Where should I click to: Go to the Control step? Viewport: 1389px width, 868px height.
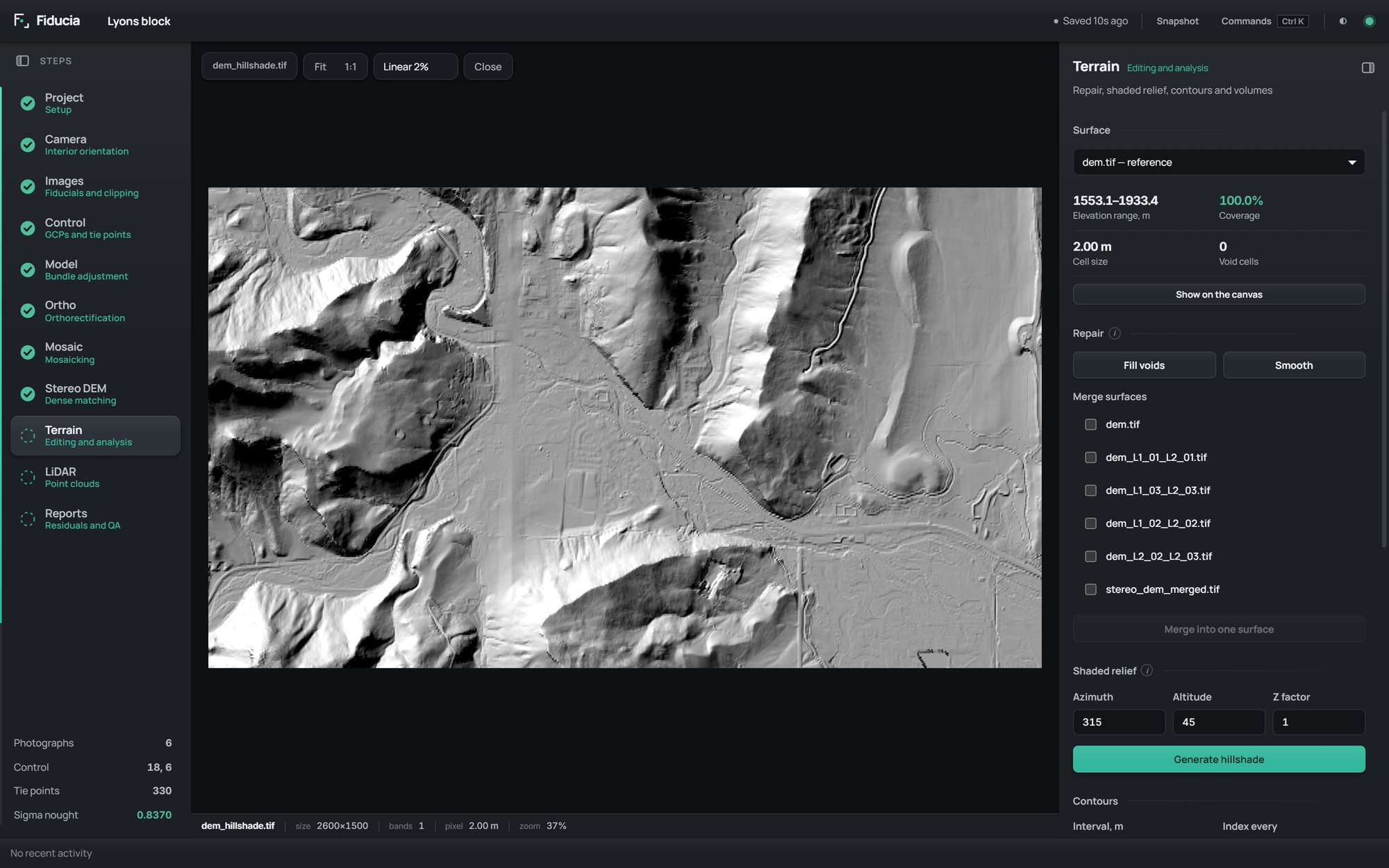point(95,228)
